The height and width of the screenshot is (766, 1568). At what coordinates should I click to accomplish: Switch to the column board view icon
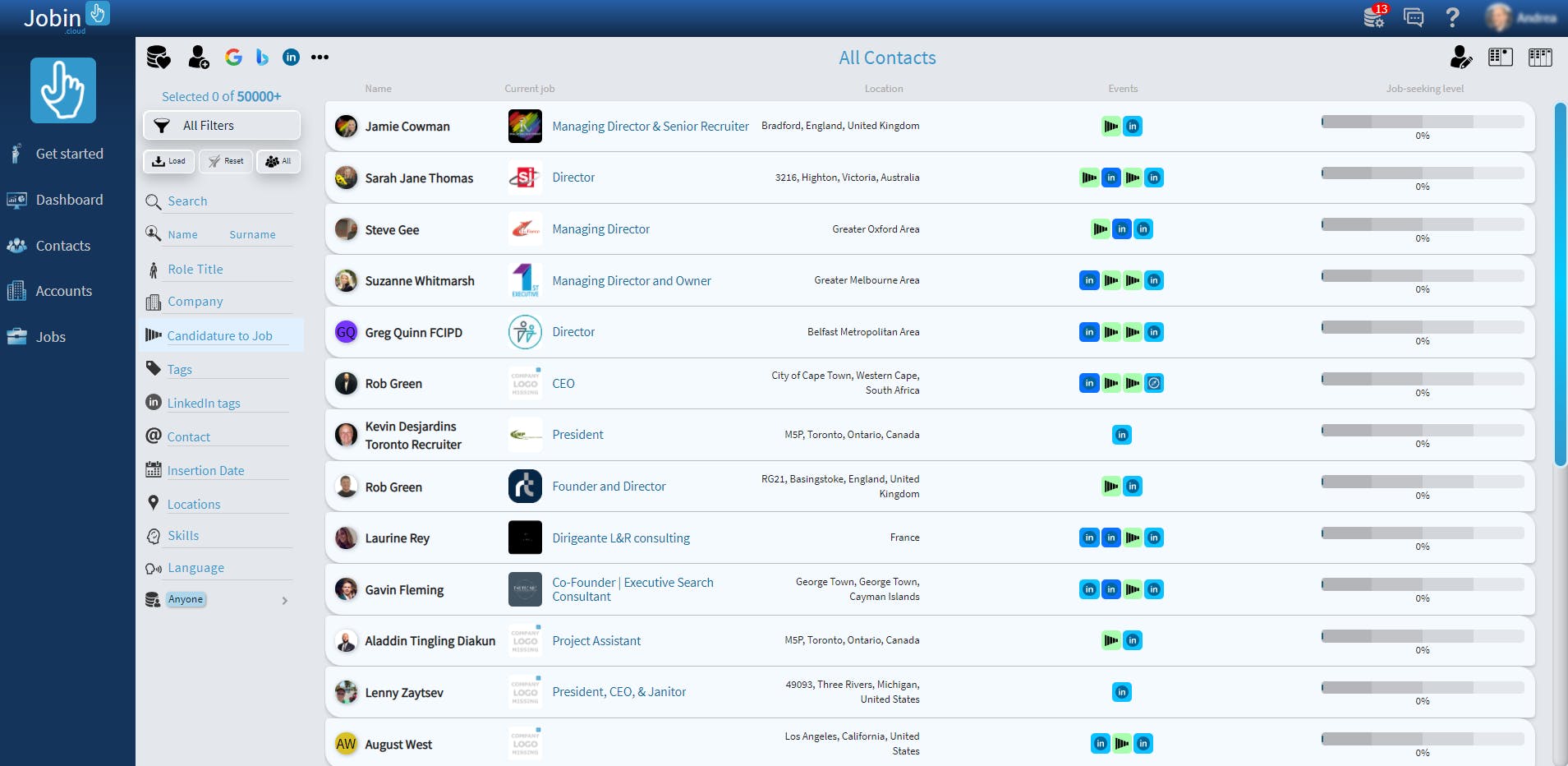click(1540, 57)
